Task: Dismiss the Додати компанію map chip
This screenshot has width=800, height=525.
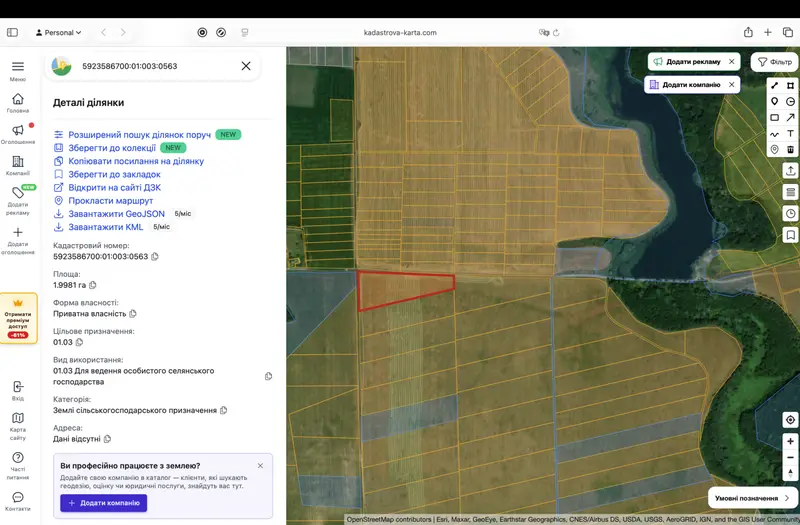Action: 732,85
